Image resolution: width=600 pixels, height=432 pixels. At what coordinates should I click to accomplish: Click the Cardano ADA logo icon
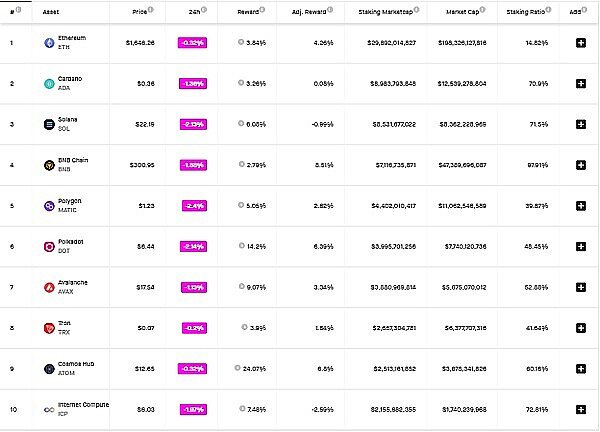[49, 84]
